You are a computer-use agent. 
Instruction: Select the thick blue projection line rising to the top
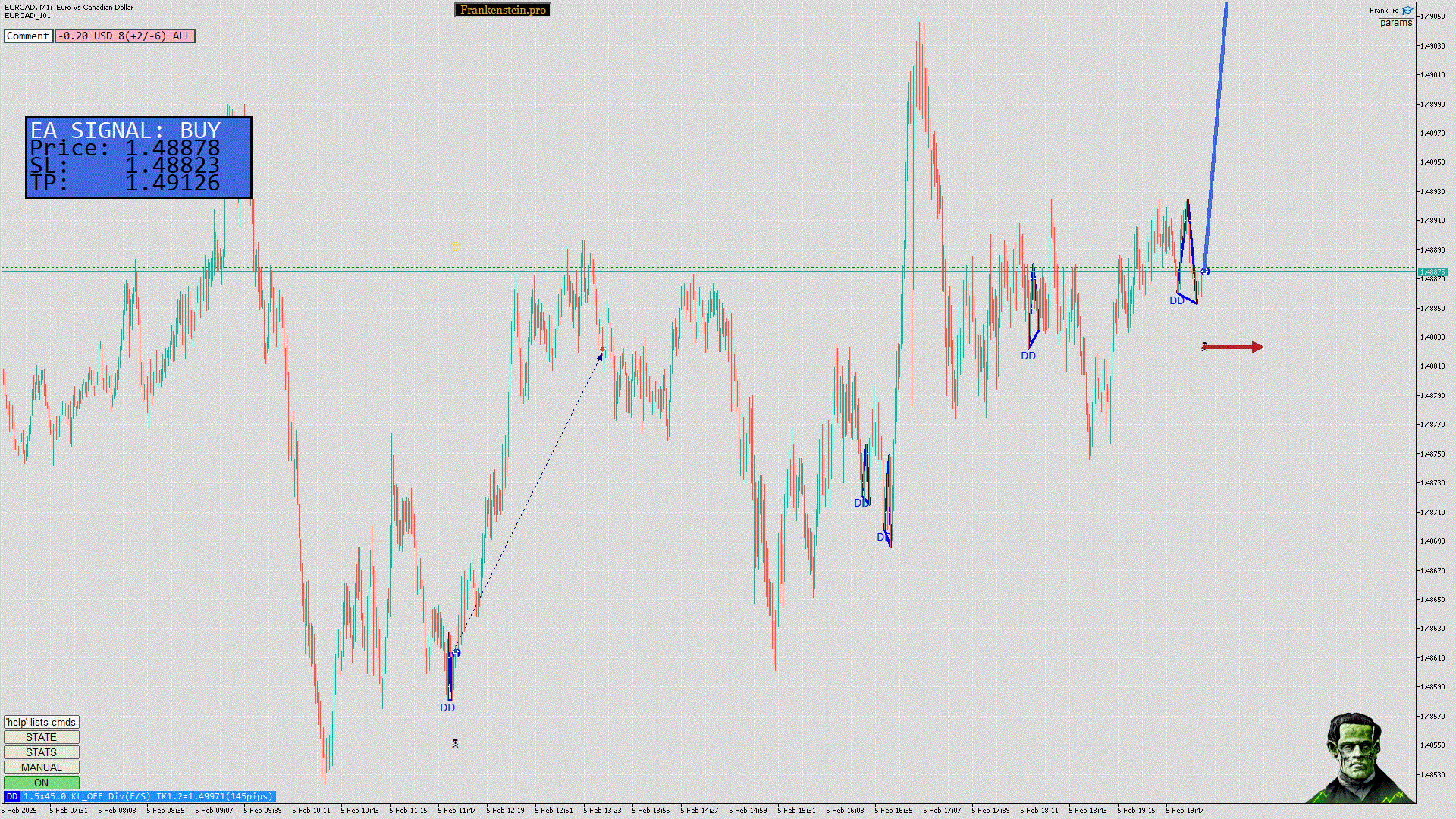tap(1216, 136)
